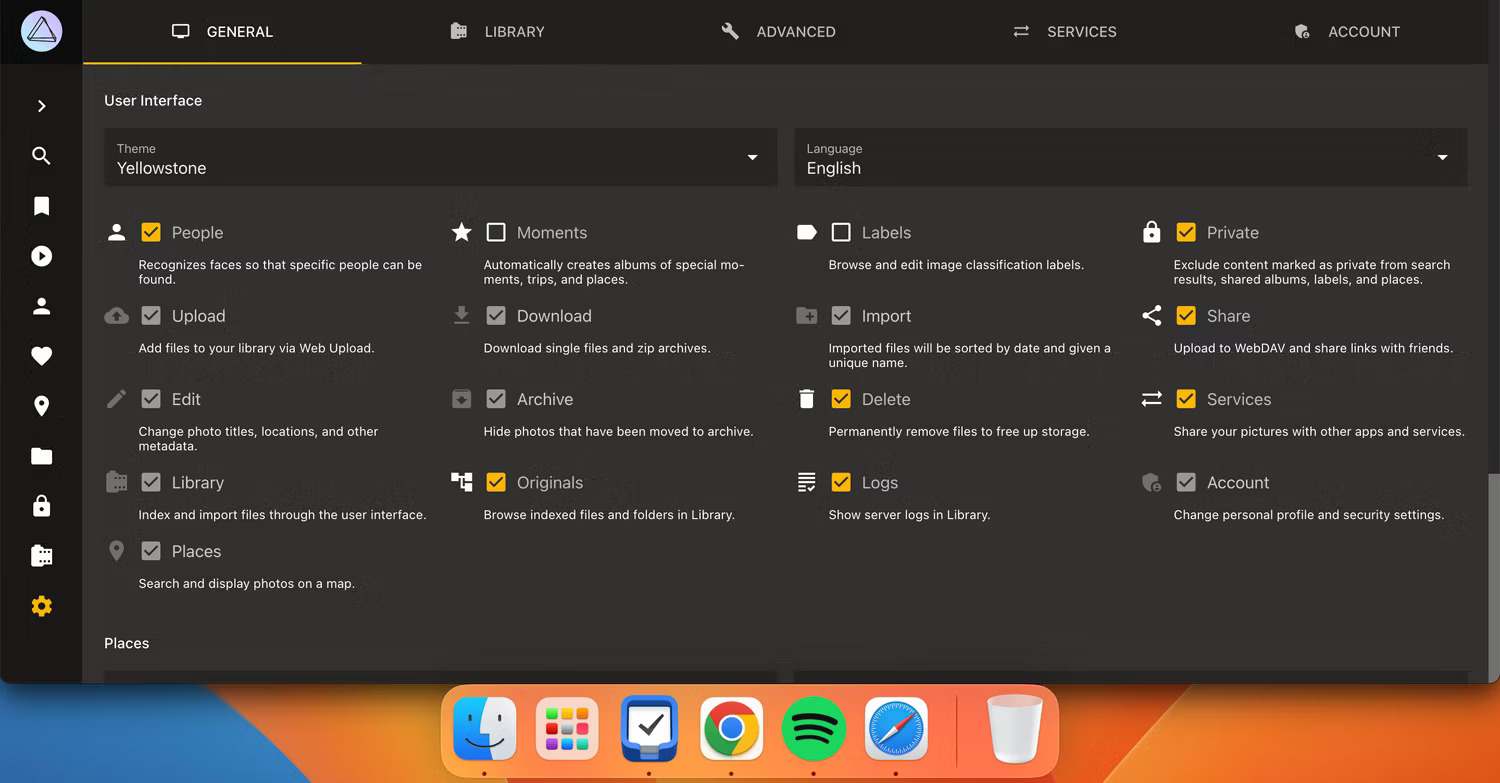Image resolution: width=1500 pixels, height=783 pixels.
Task: Open places via the sidebar map pin icon
Action: [x=41, y=406]
